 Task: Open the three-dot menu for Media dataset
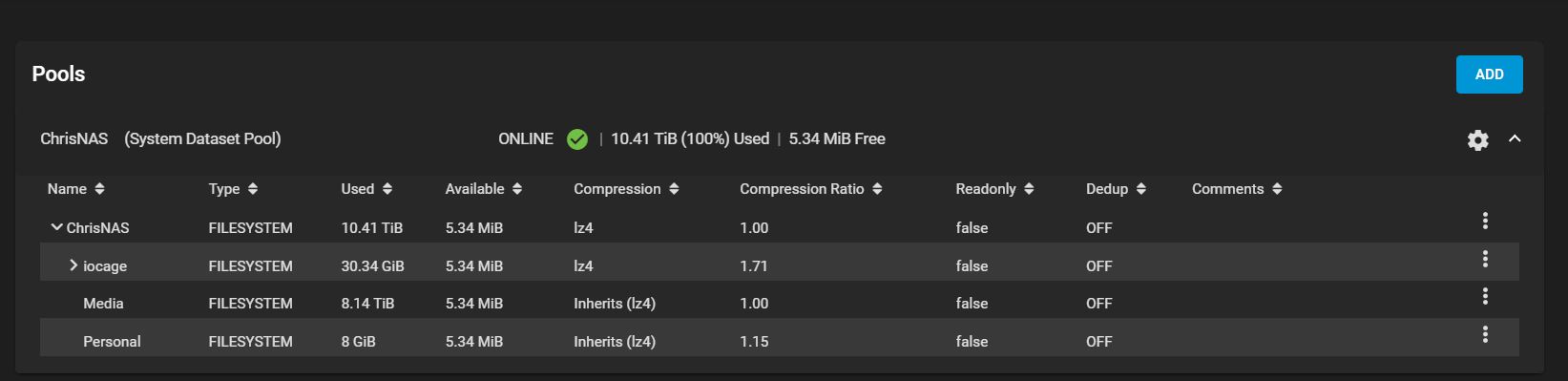tap(1485, 296)
